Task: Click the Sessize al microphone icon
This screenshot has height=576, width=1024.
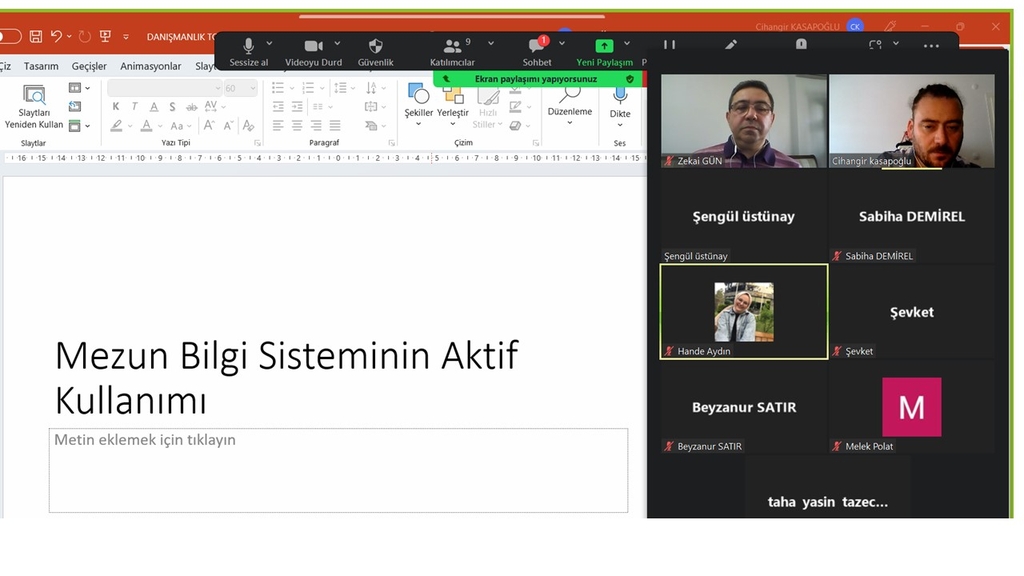Action: [x=248, y=46]
